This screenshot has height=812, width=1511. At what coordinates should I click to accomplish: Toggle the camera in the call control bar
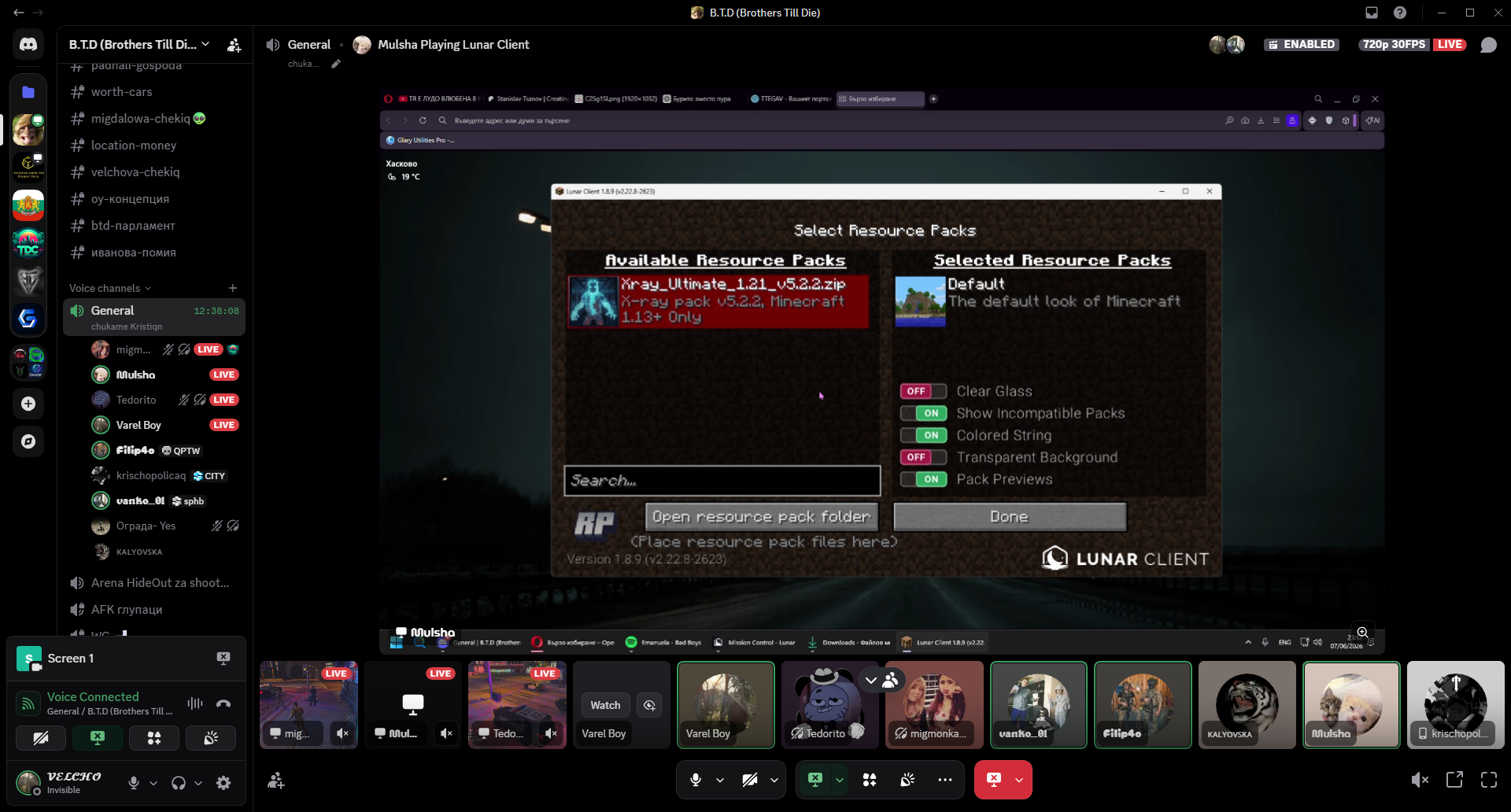[x=750, y=780]
